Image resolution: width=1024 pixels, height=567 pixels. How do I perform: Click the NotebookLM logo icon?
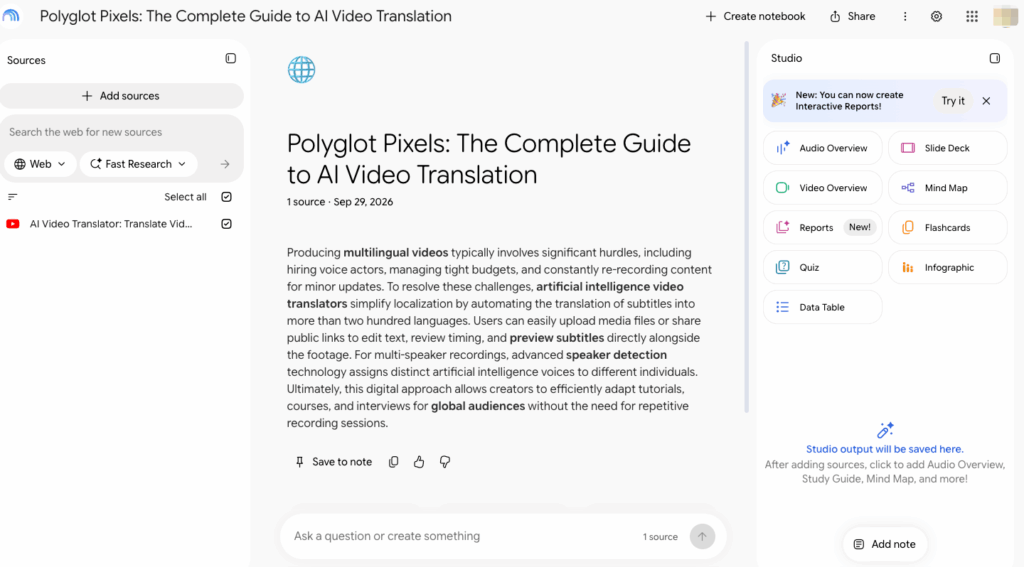tap(11, 16)
